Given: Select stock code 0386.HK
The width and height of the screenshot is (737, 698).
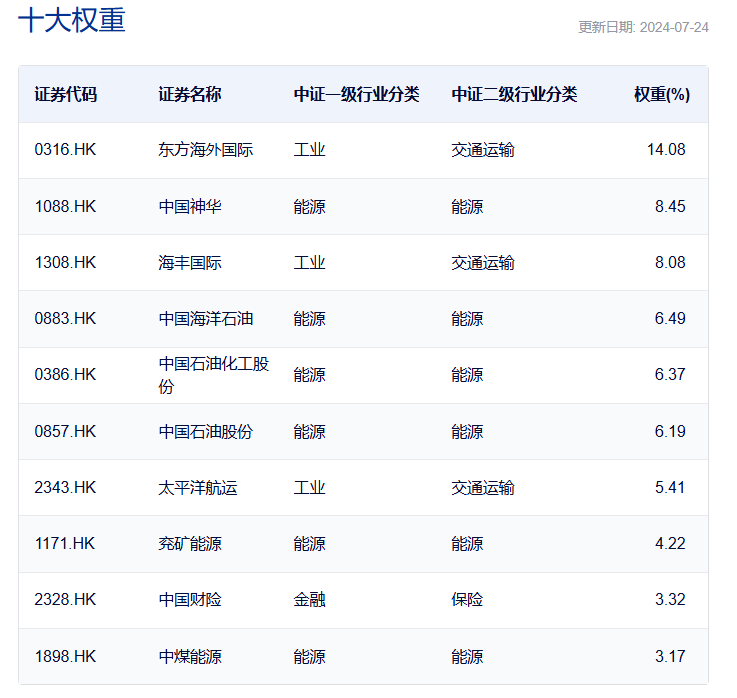Looking at the screenshot, I should tap(65, 374).
